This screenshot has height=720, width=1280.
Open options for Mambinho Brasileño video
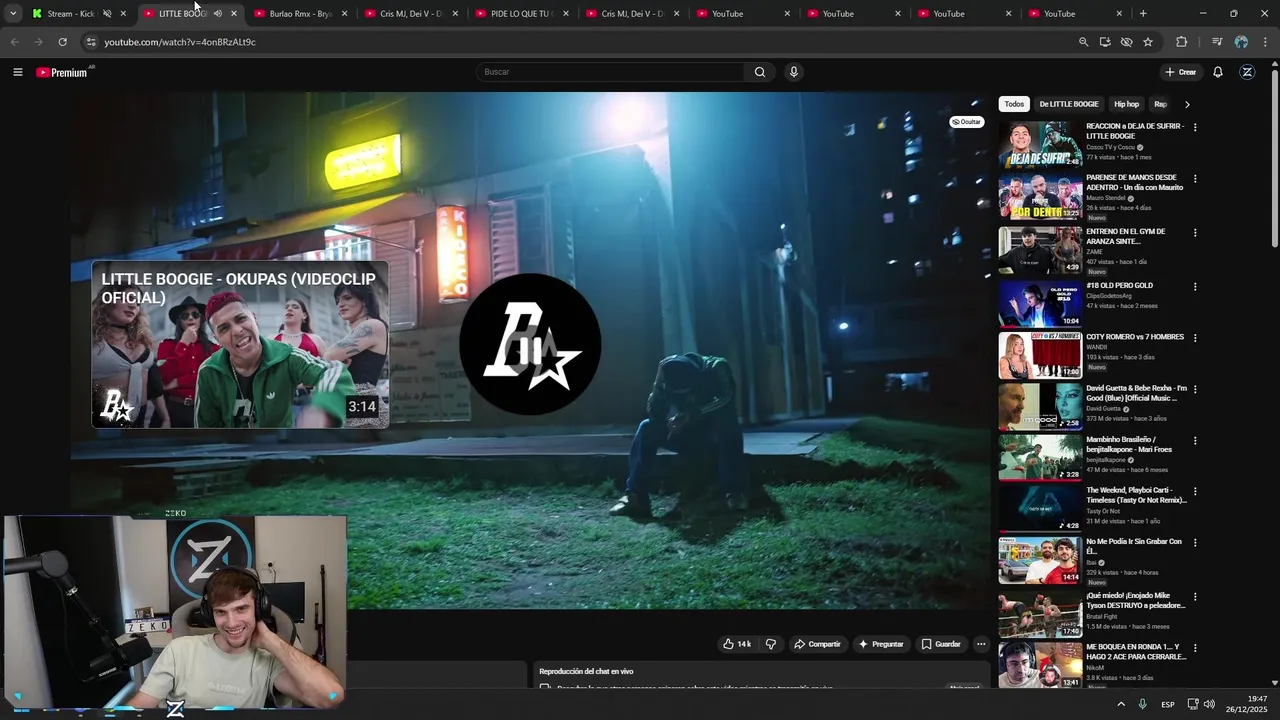click(1195, 441)
